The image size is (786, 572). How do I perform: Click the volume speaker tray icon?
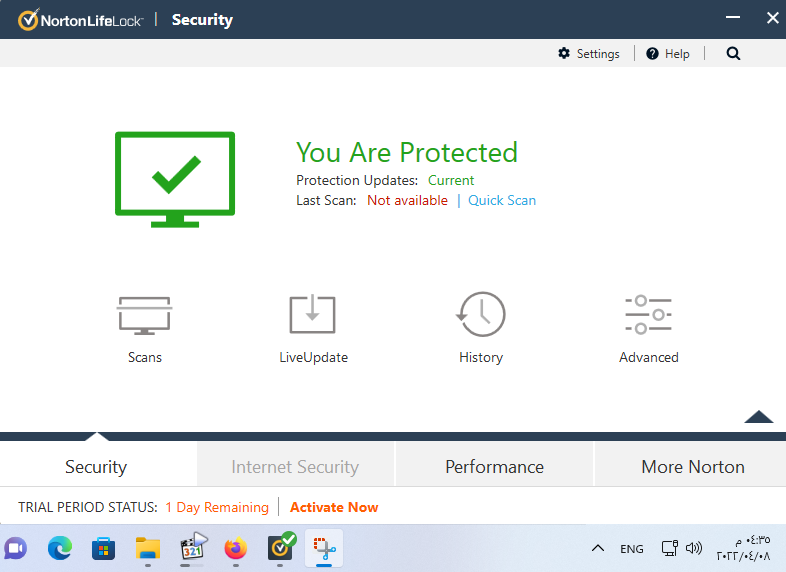[694, 548]
